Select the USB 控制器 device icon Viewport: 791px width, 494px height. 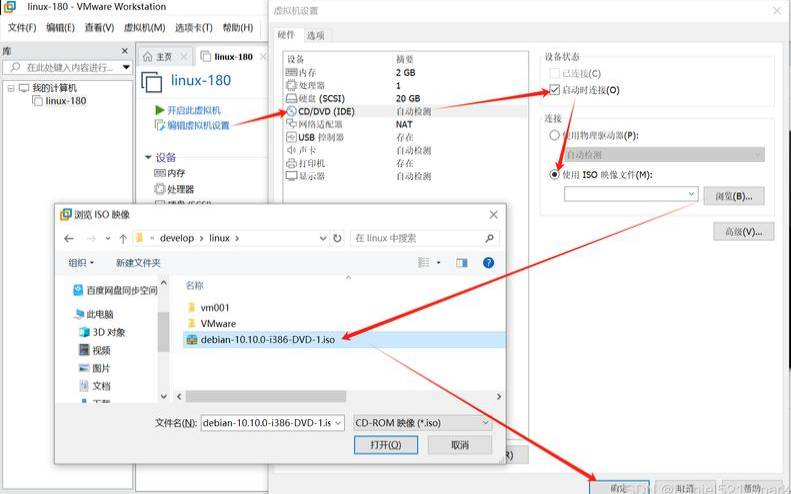coord(292,137)
